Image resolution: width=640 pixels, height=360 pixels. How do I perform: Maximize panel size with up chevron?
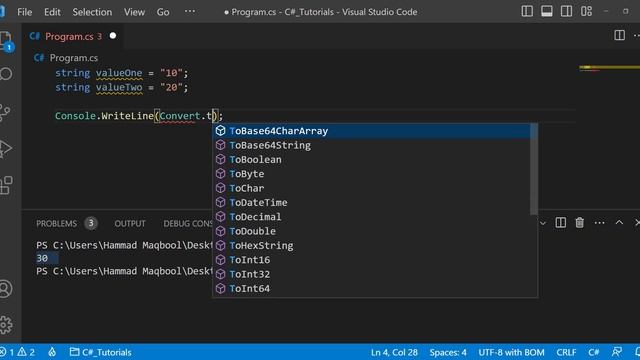(x=619, y=222)
